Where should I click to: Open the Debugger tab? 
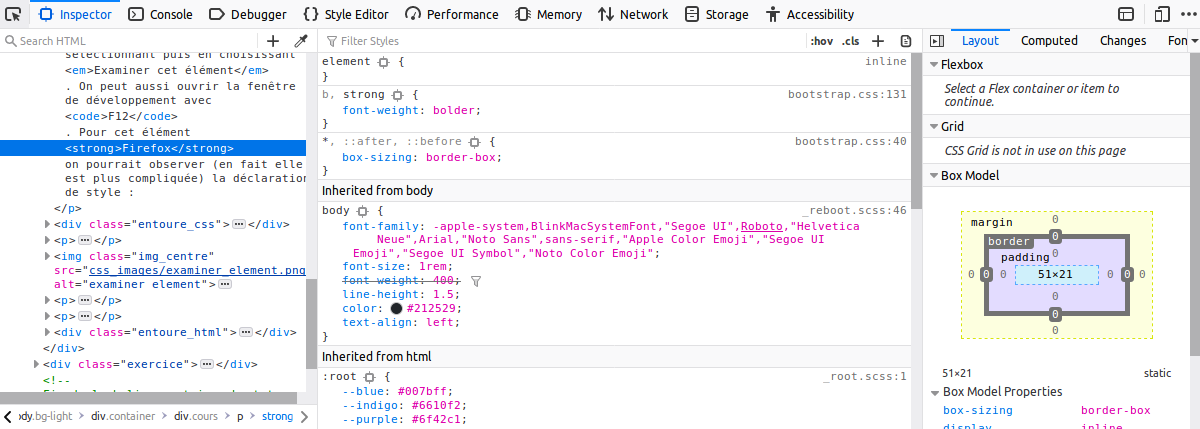248,14
